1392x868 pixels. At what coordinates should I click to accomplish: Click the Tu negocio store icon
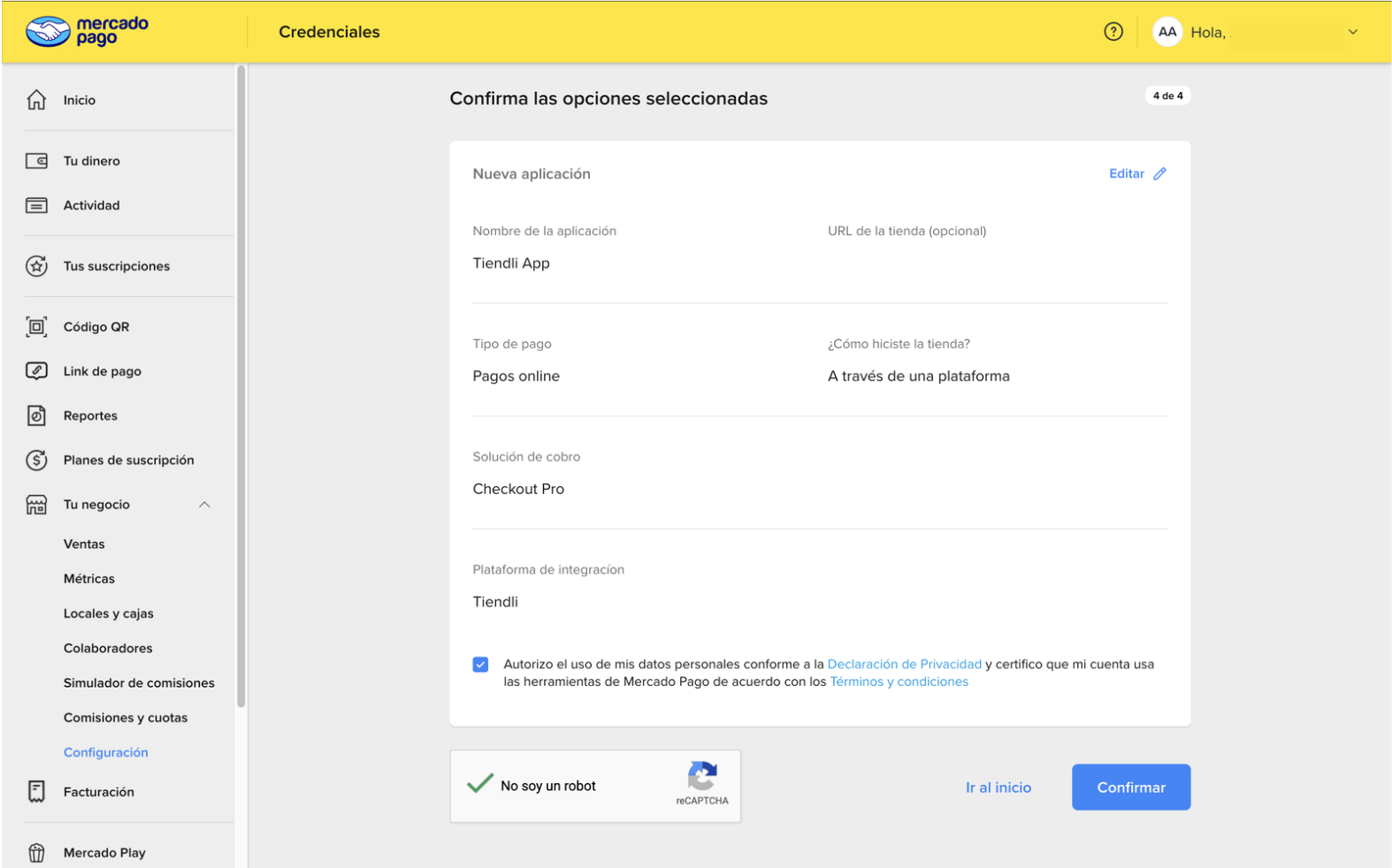(x=36, y=505)
